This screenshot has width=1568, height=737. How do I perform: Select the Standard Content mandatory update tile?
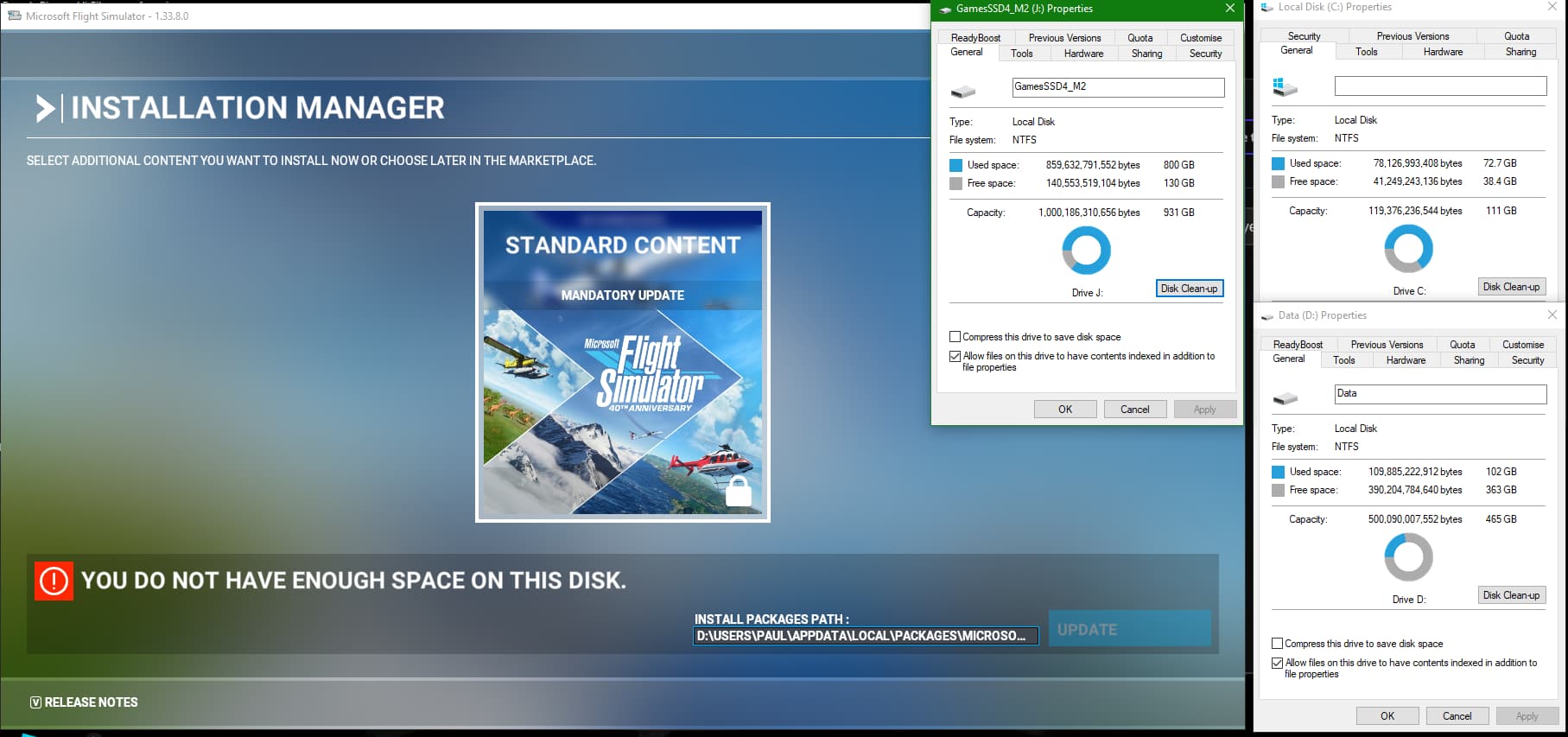622,363
